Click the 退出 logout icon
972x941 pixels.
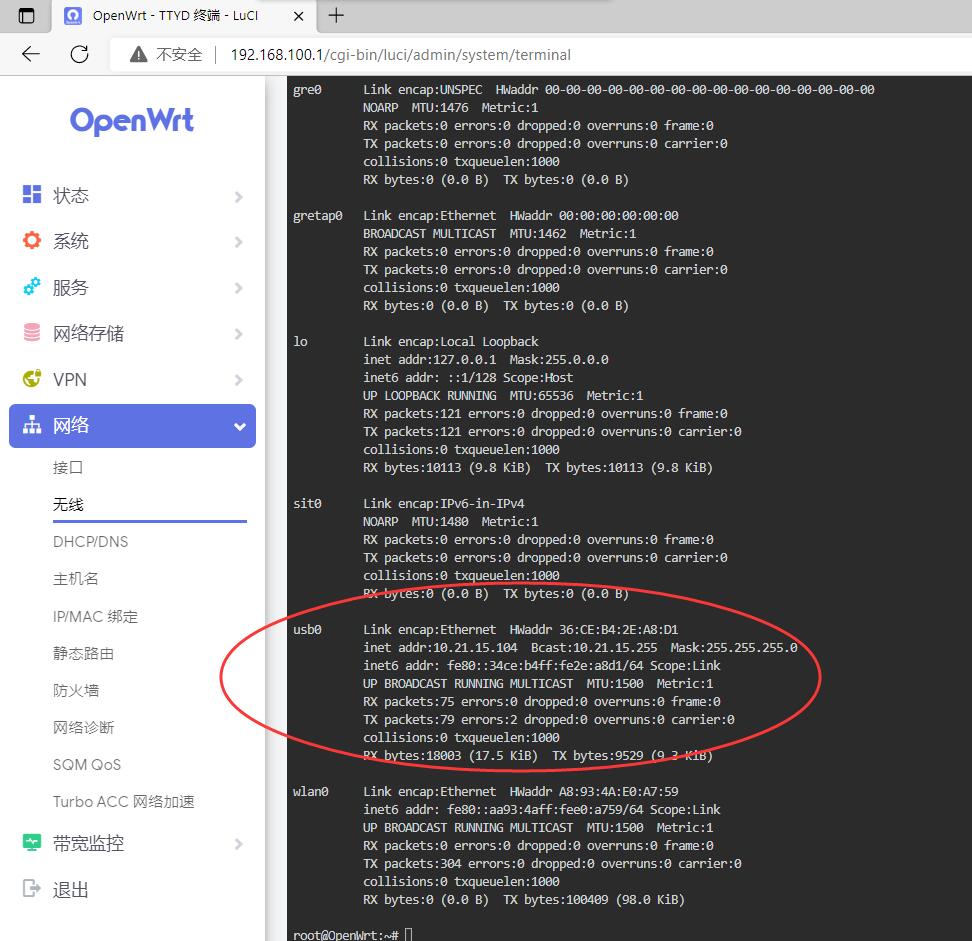coord(32,889)
